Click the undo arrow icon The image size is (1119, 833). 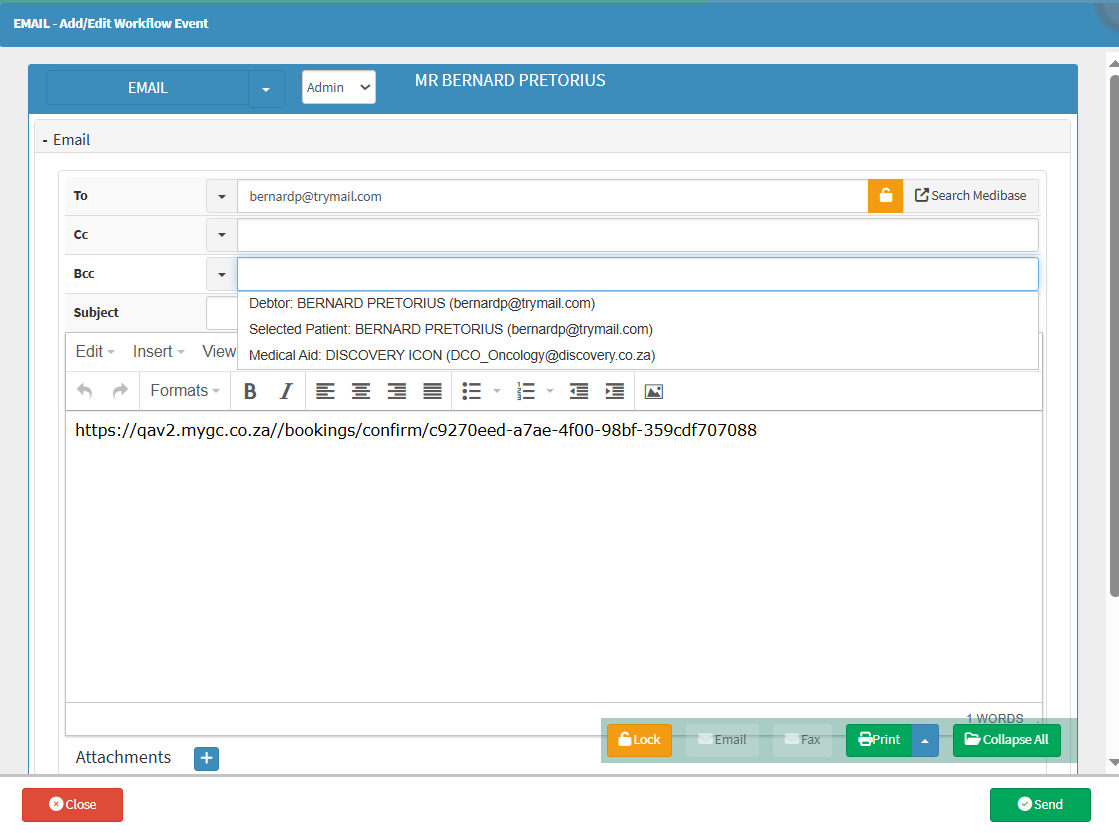click(85, 391)
